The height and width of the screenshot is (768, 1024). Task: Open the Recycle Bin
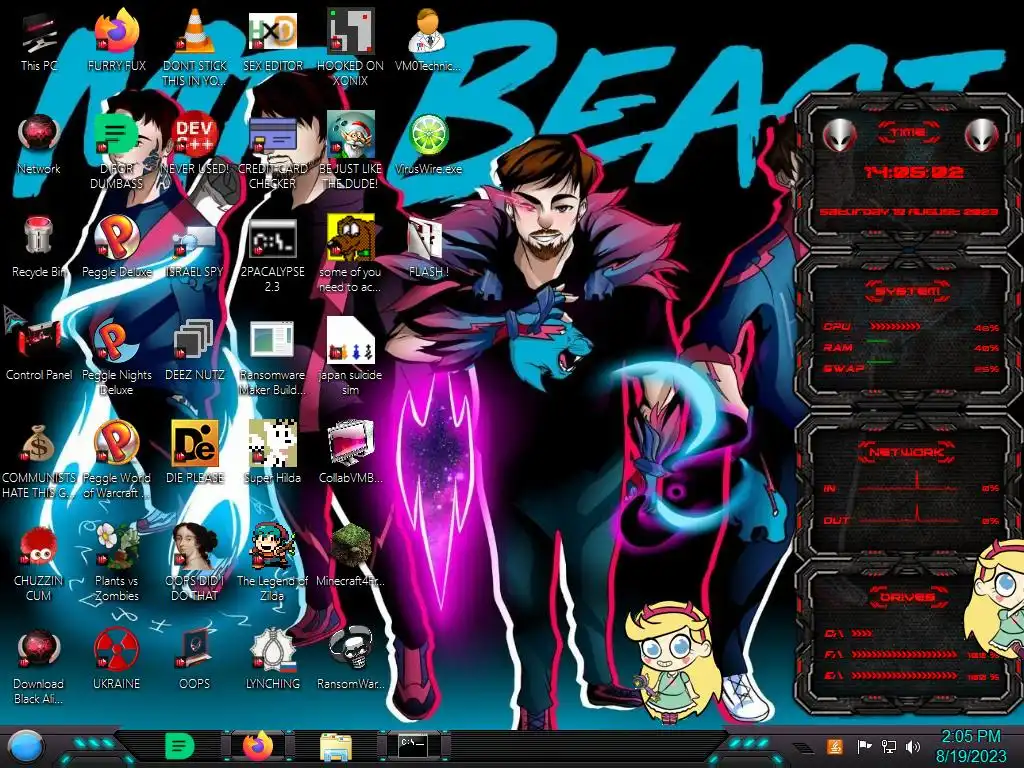pyautogui.click(x=39, y=247)
